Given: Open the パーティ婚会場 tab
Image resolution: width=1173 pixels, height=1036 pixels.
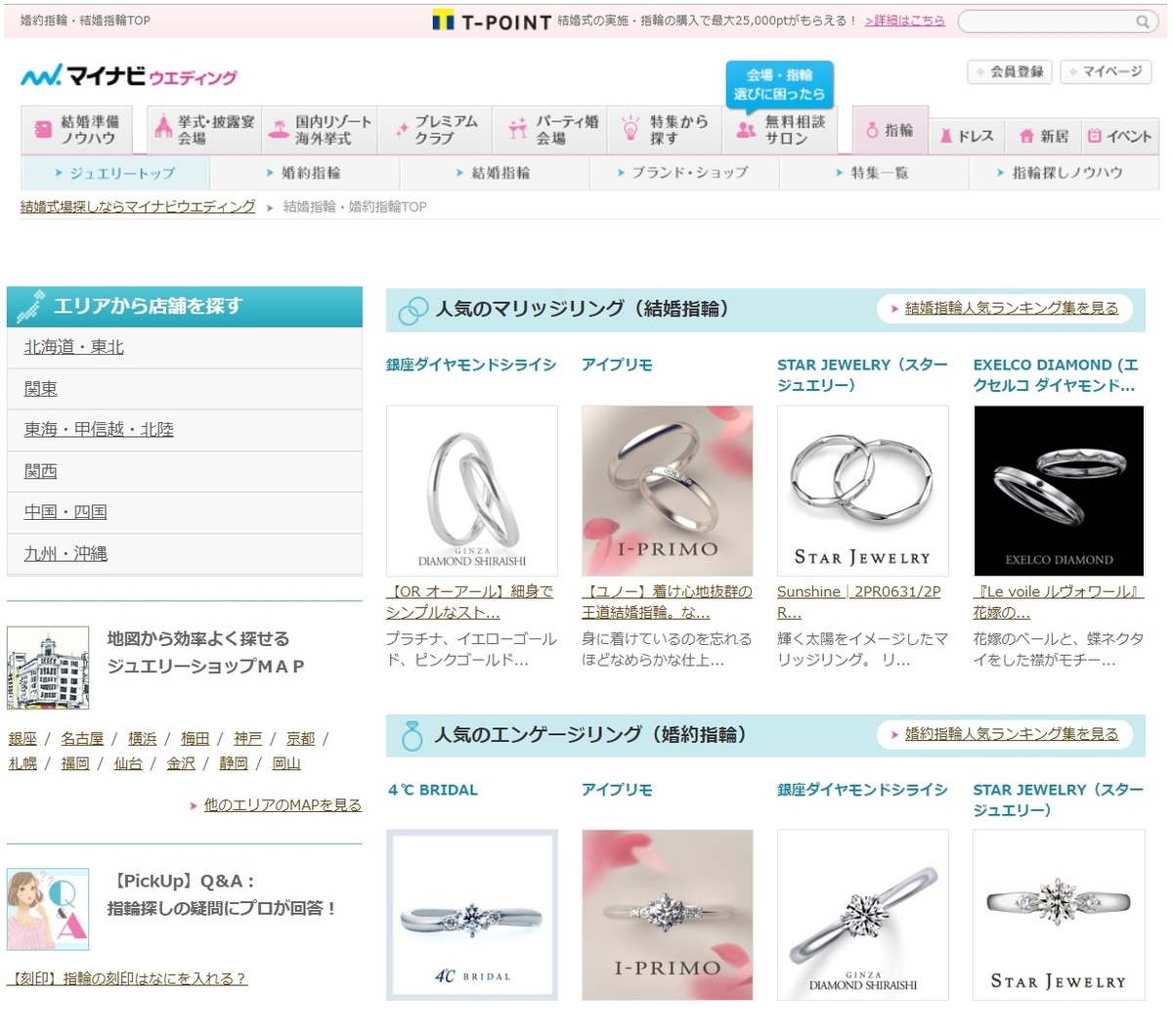Looking at the screenshot, I should coord(552,129).
